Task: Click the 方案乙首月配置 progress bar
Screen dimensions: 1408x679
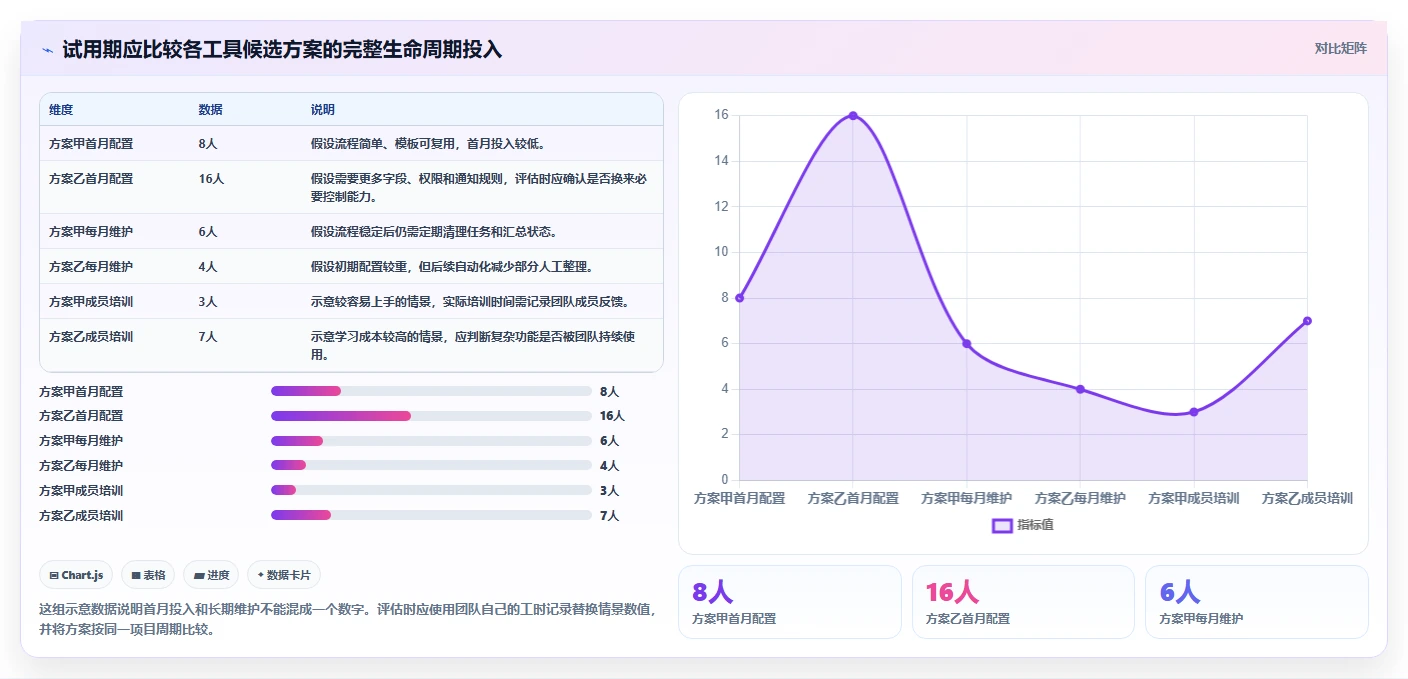Action: click(431, 416)
